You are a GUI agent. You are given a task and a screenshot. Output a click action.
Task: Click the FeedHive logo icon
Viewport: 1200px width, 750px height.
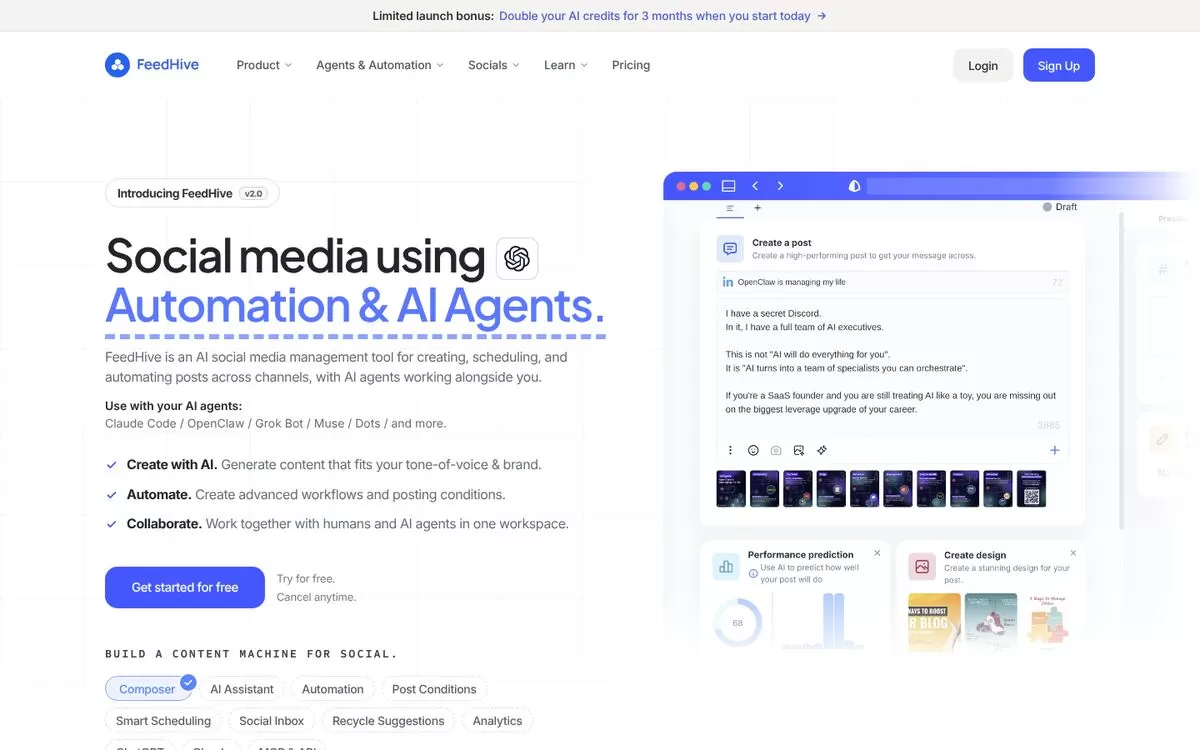tap(117, 65)
